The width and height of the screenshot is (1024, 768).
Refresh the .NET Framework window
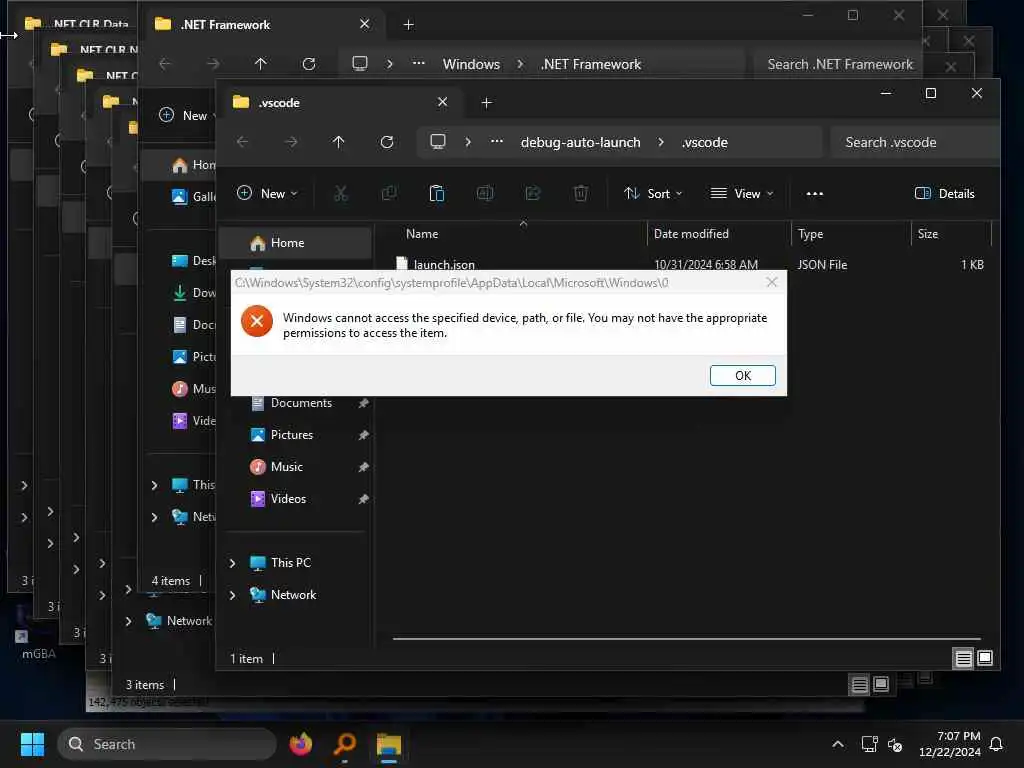[309, 63]
